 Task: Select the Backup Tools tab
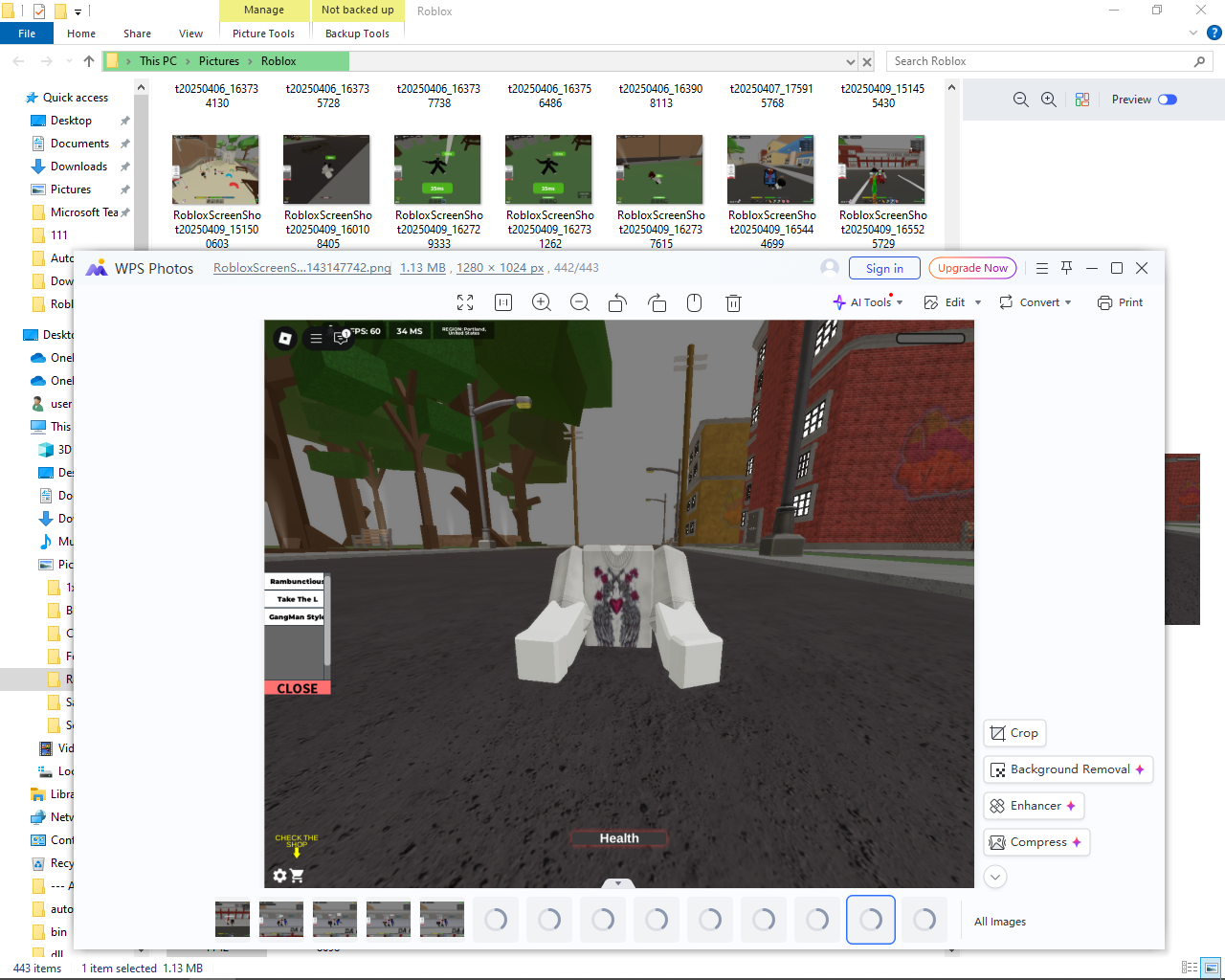coord(357,33)
